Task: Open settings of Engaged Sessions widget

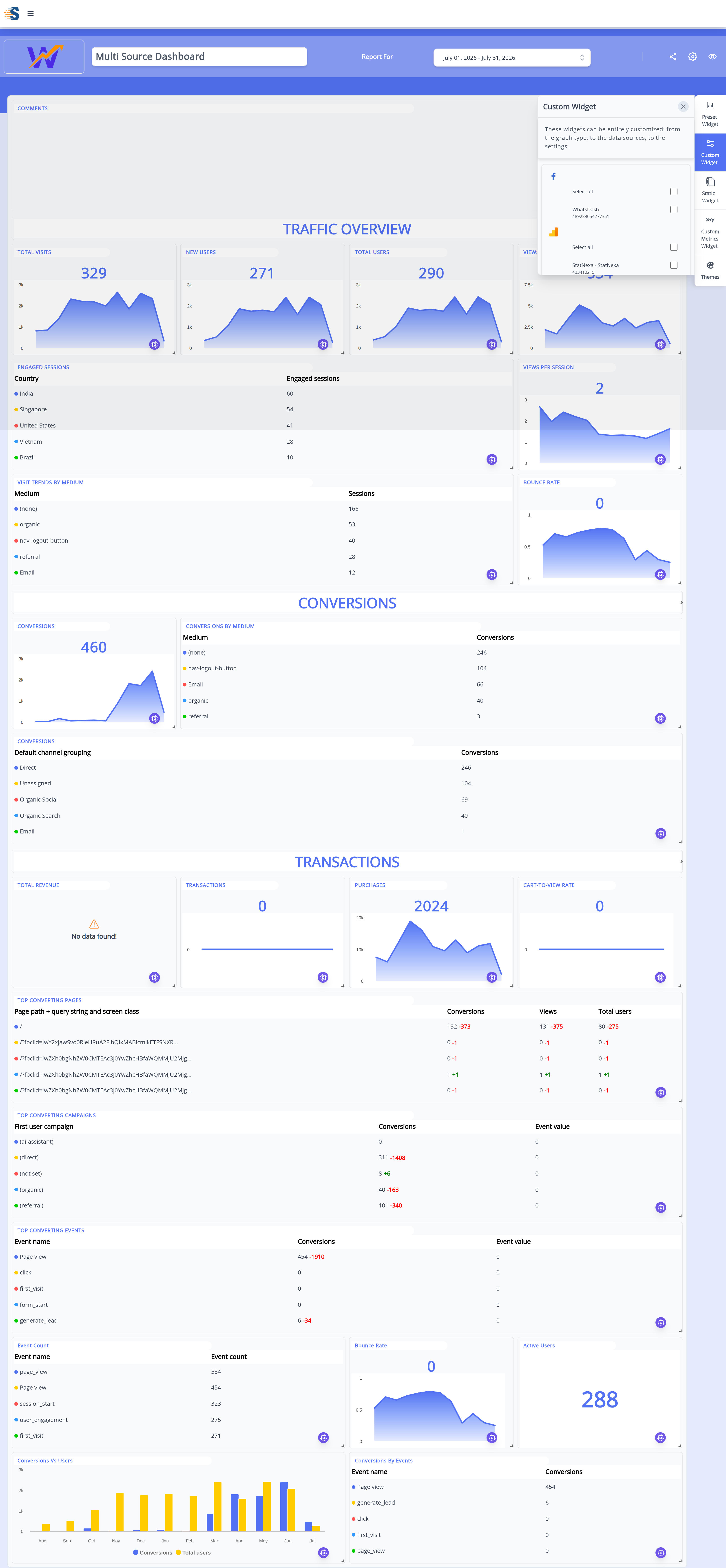Action: 492,460
